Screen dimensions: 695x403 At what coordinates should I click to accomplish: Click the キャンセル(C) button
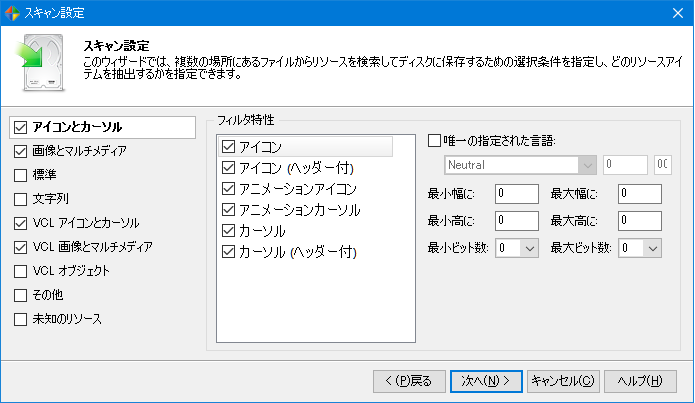(563, 381)
